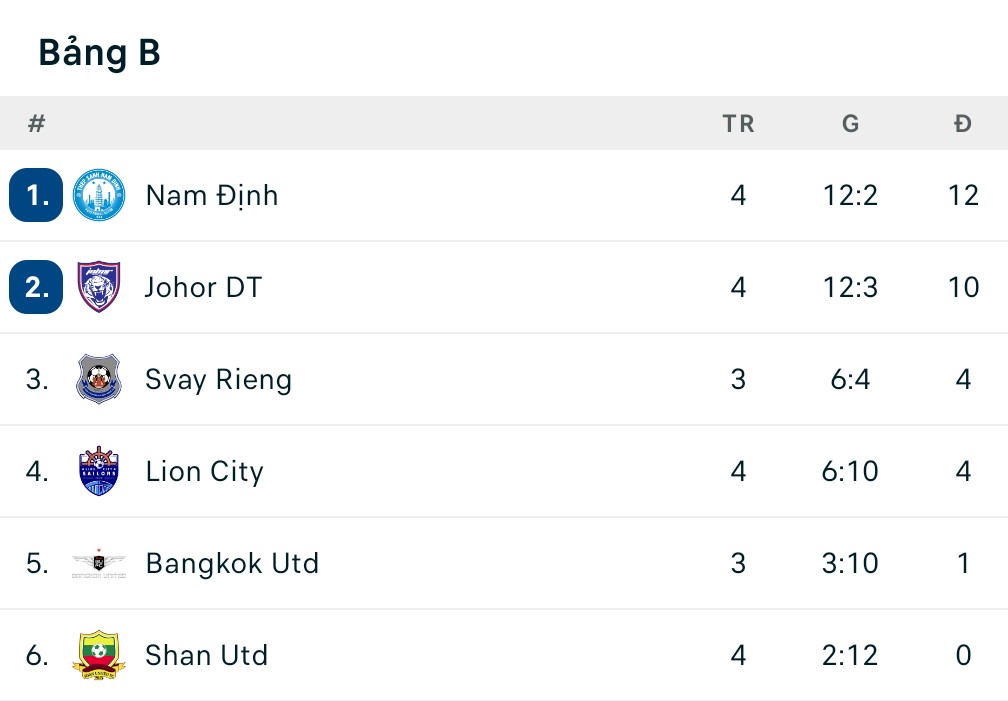The image size is (1008, 701).
Task: Click the Lion City Sailors crest
Action: 99,471
